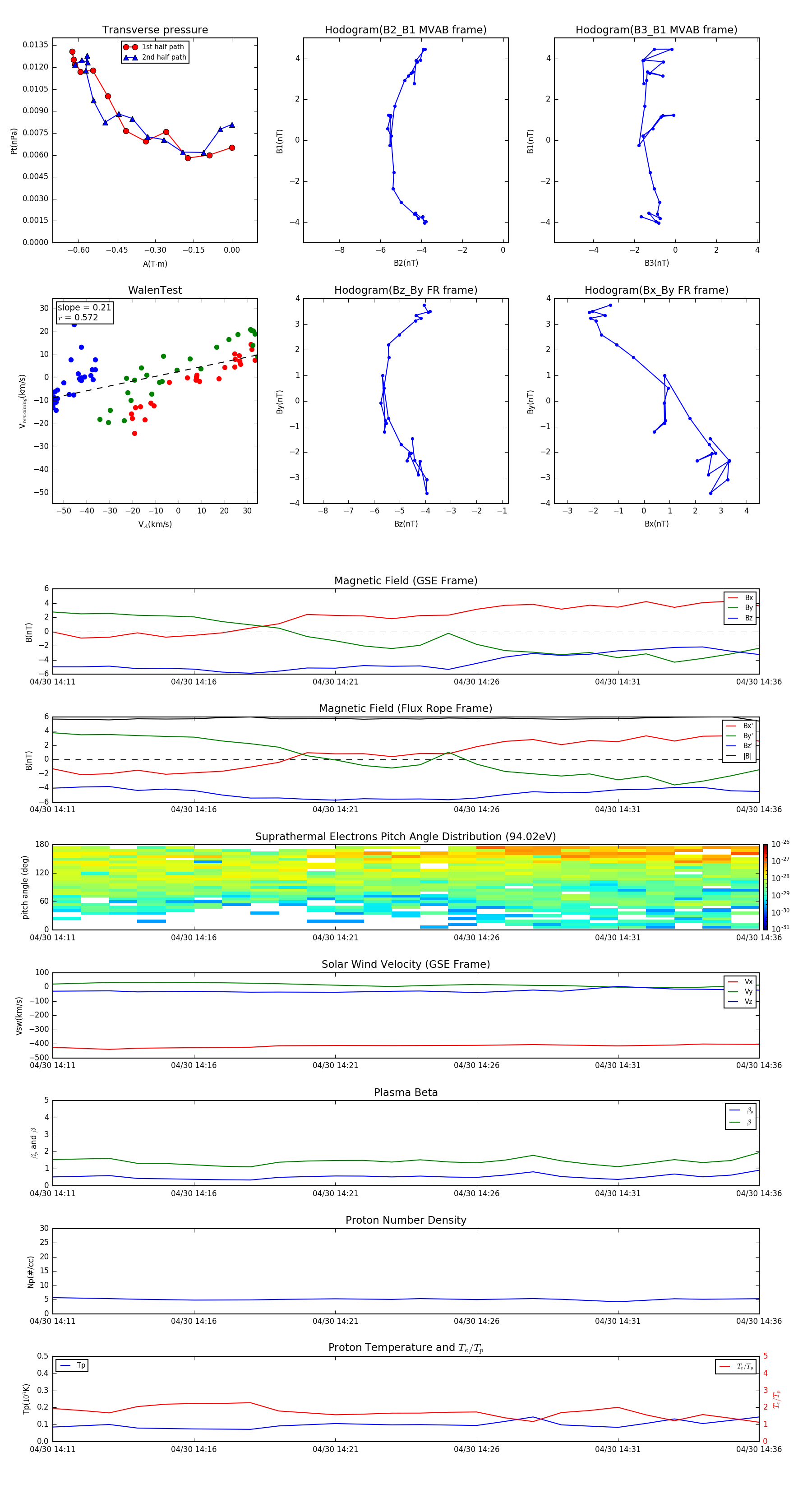Screen dimensions: 812x1489
Task: Click the 'B2(nT)' x-axis label
Action: 406,263
